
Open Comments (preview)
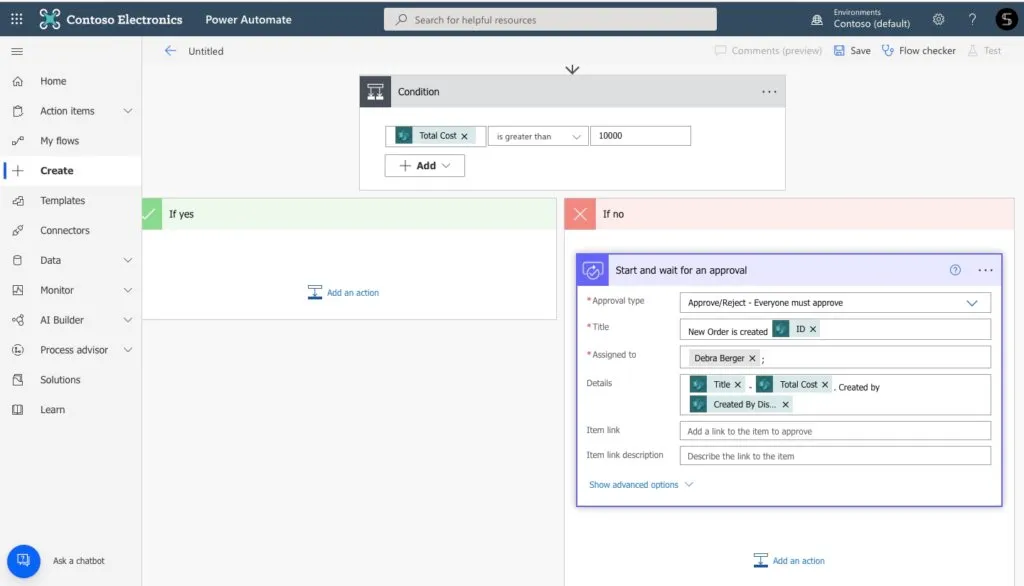click(x=768, y=50)
